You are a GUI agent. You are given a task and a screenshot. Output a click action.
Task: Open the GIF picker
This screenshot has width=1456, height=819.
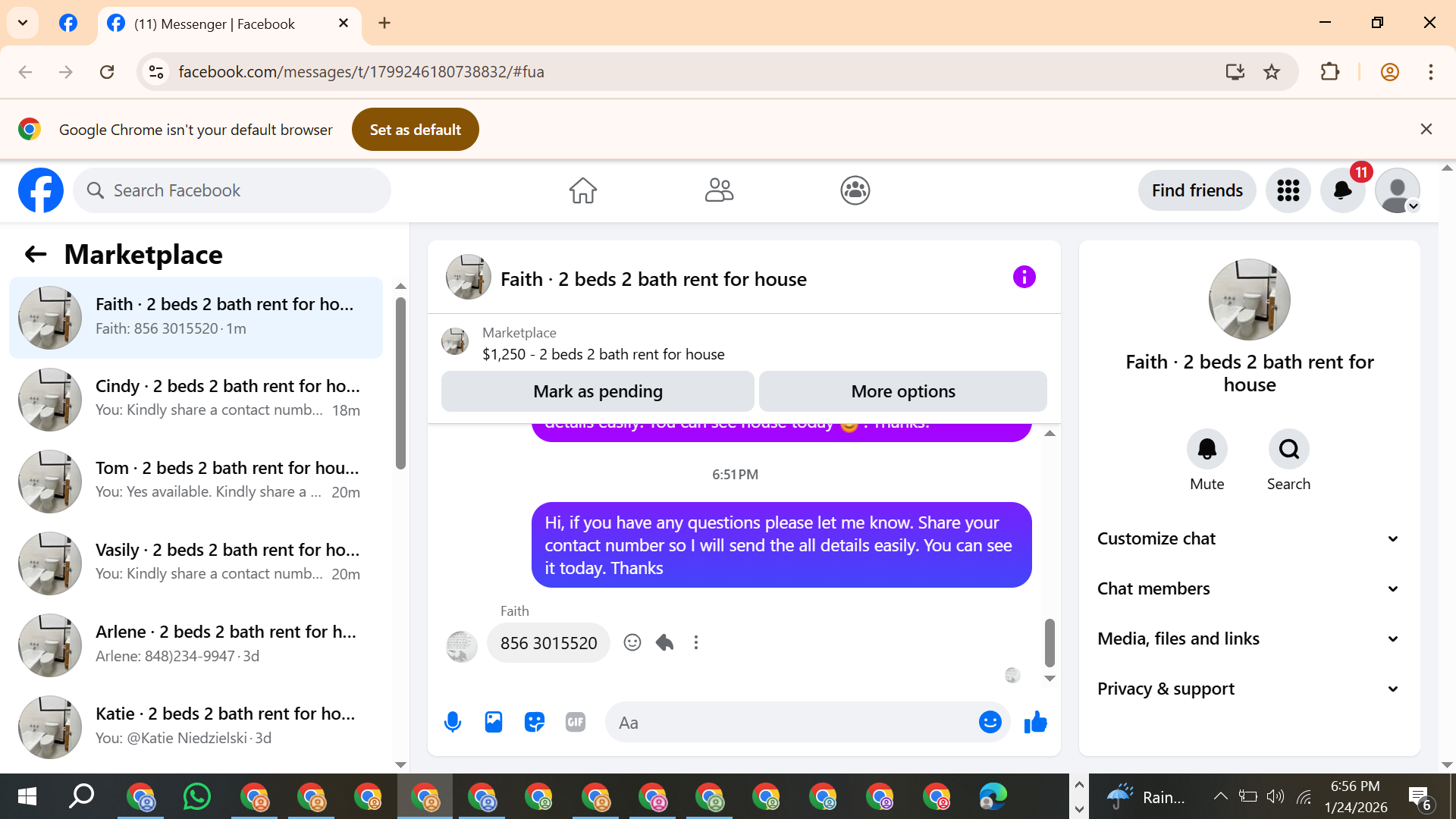tap(576, 722)
